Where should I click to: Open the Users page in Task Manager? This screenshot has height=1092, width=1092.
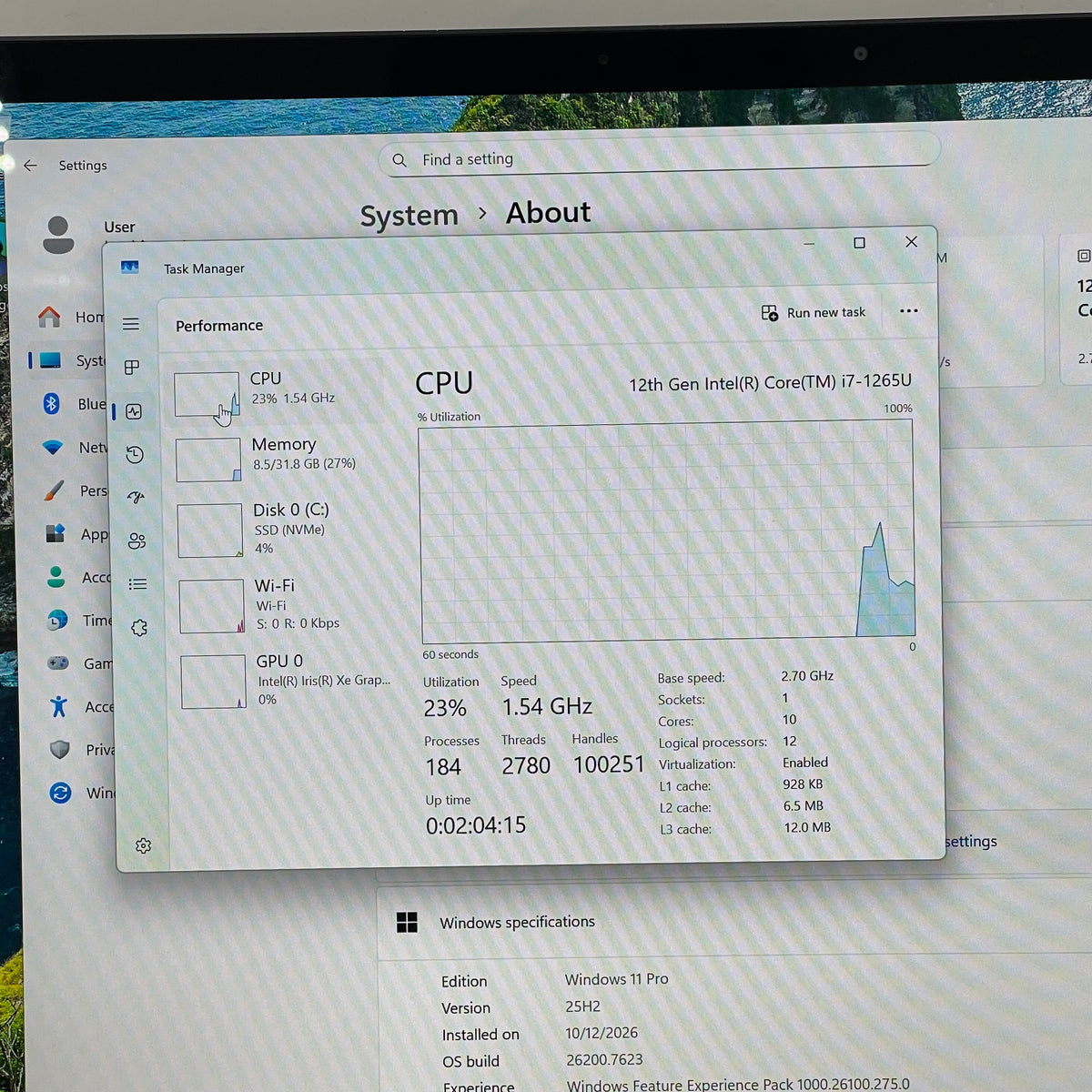click(x=136, y=541)
